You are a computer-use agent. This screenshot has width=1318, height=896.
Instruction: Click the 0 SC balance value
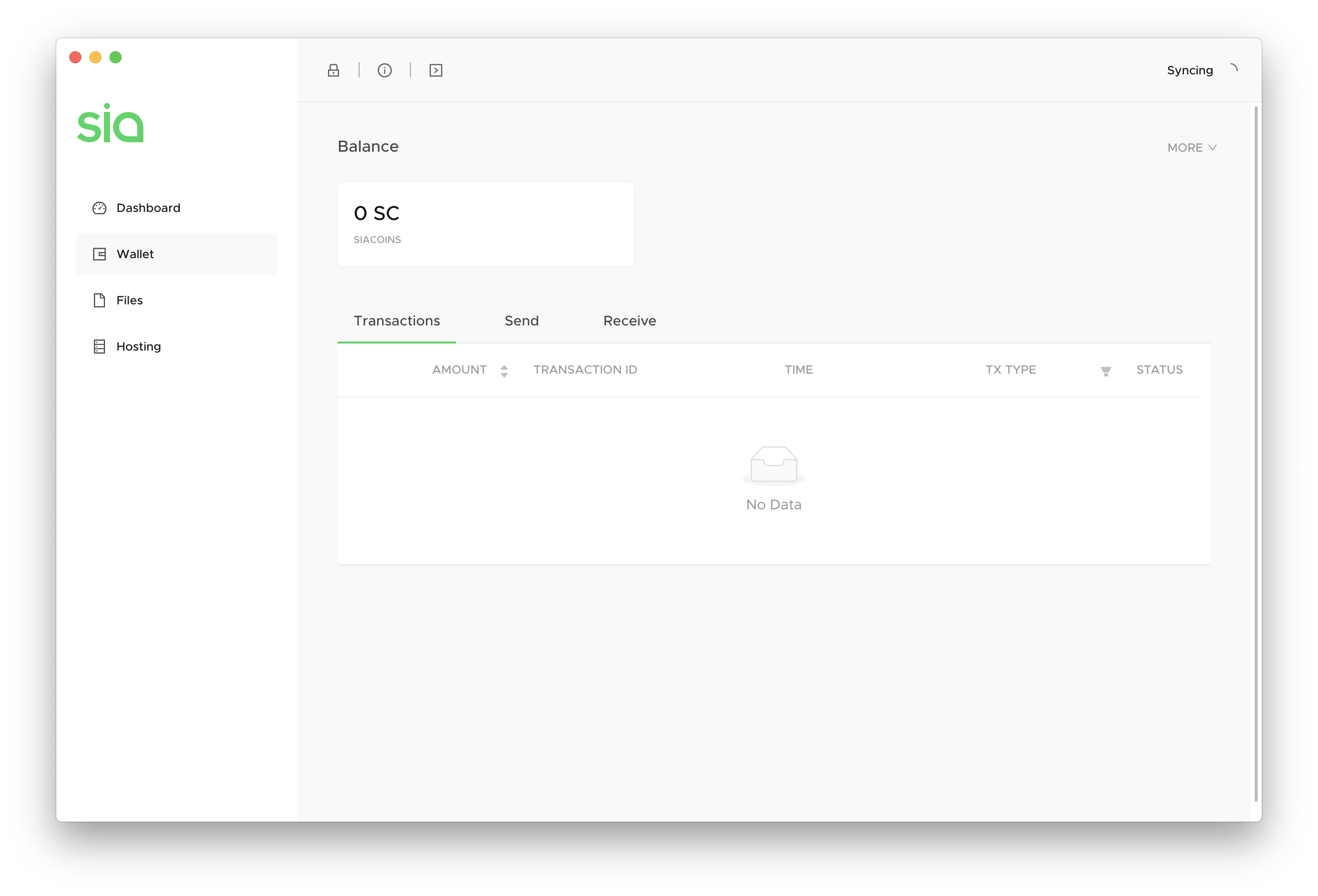tap(377, 213)
